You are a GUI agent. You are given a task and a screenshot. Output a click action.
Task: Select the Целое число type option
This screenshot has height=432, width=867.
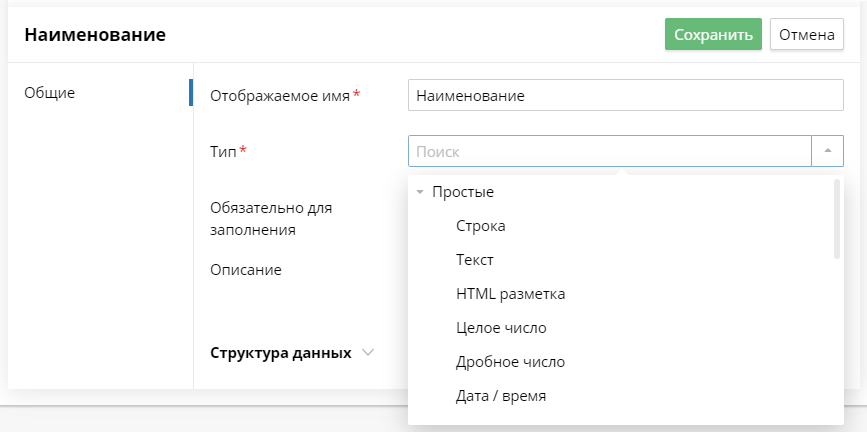[501, 328]
